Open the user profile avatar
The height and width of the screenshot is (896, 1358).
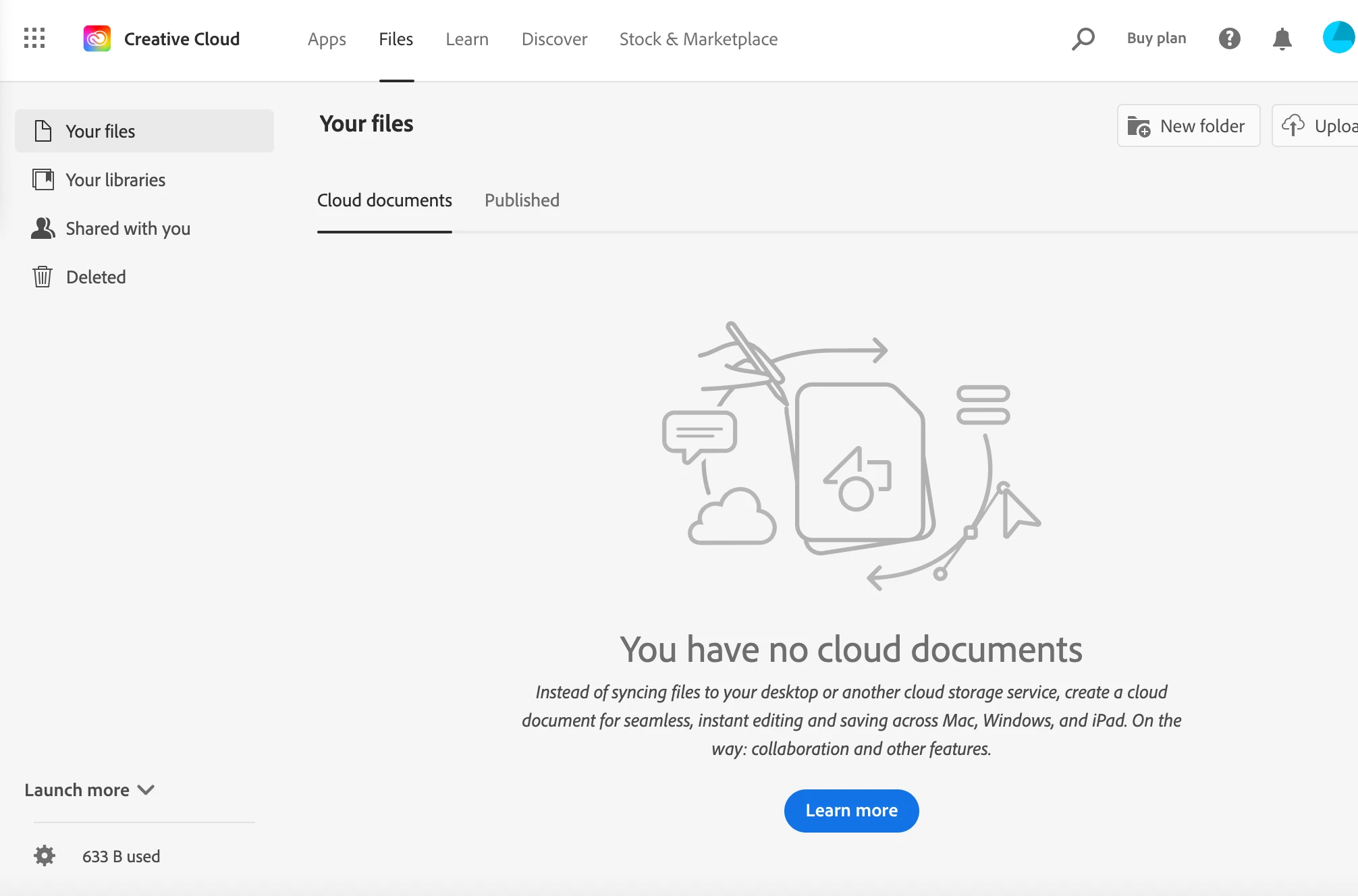click(x=1339, y=37)
